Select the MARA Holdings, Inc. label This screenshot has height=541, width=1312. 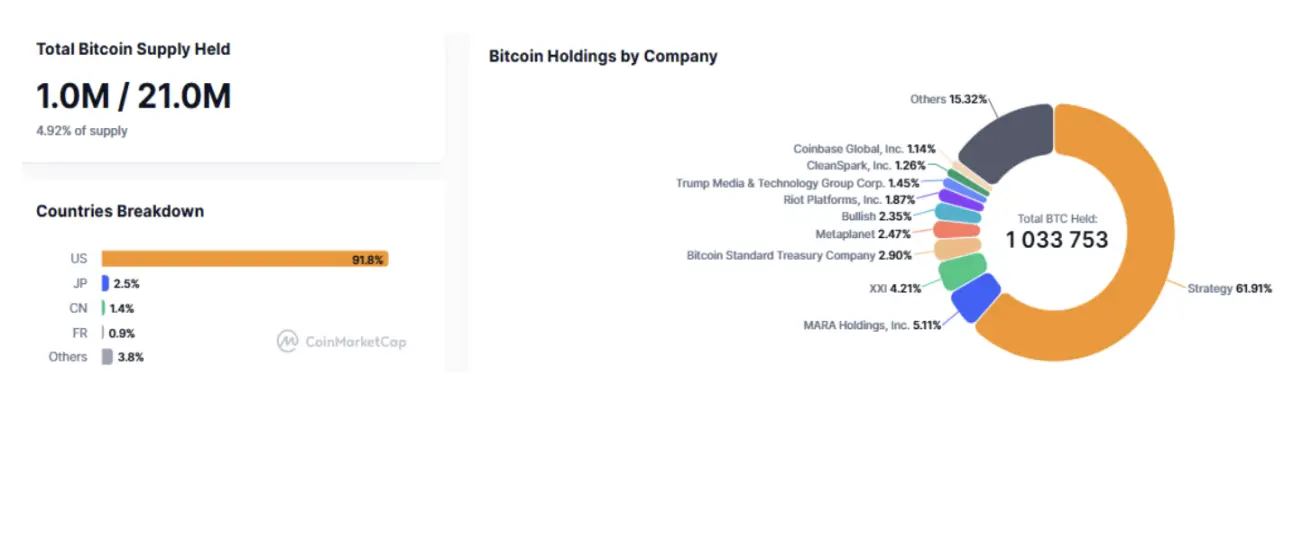(x=872, y=325)
